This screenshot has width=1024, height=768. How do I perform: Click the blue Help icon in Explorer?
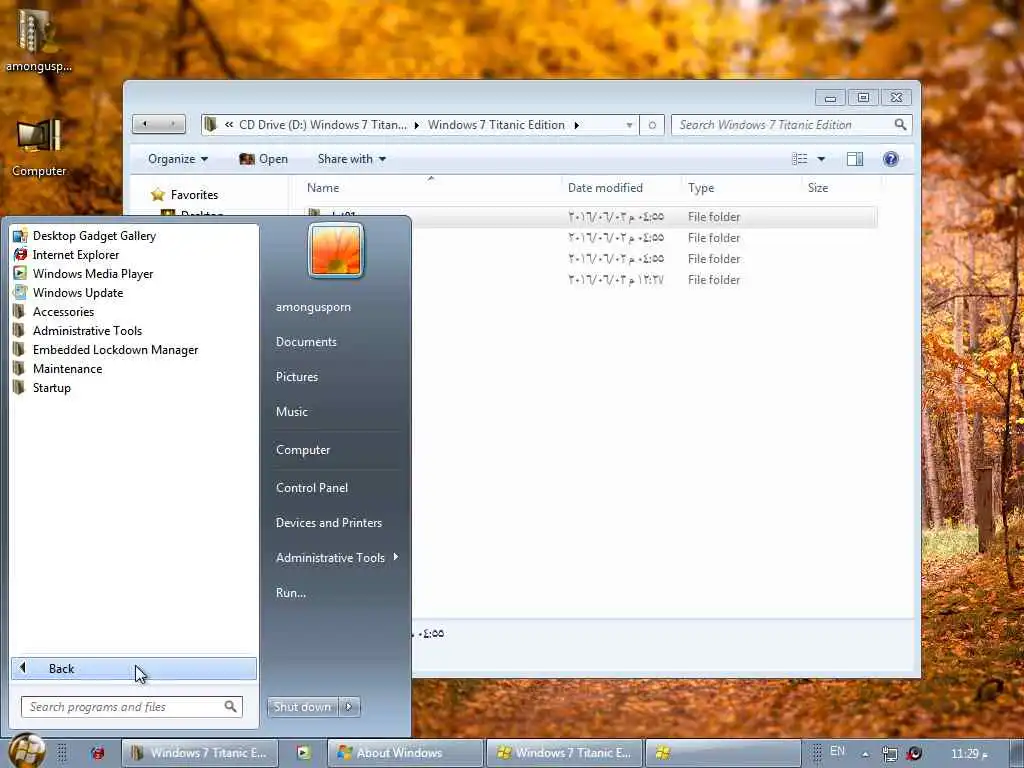(x=891, y=159)
